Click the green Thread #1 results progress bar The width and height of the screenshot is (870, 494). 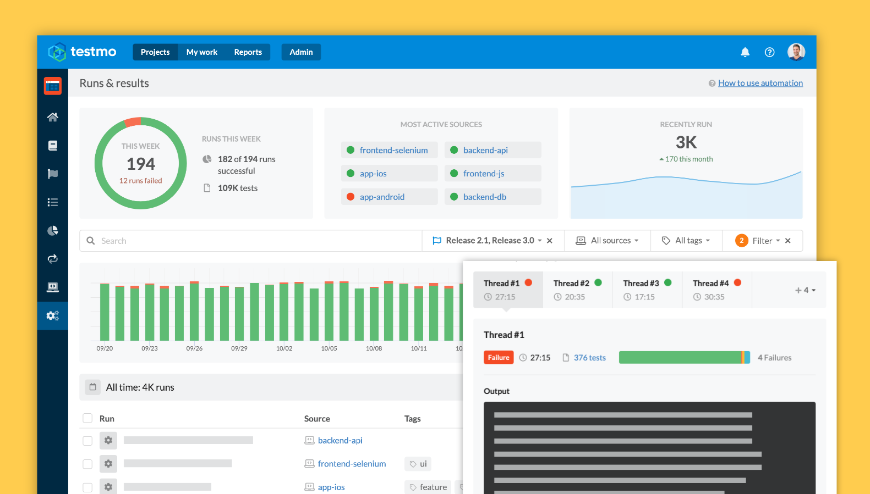click(680, 357)
